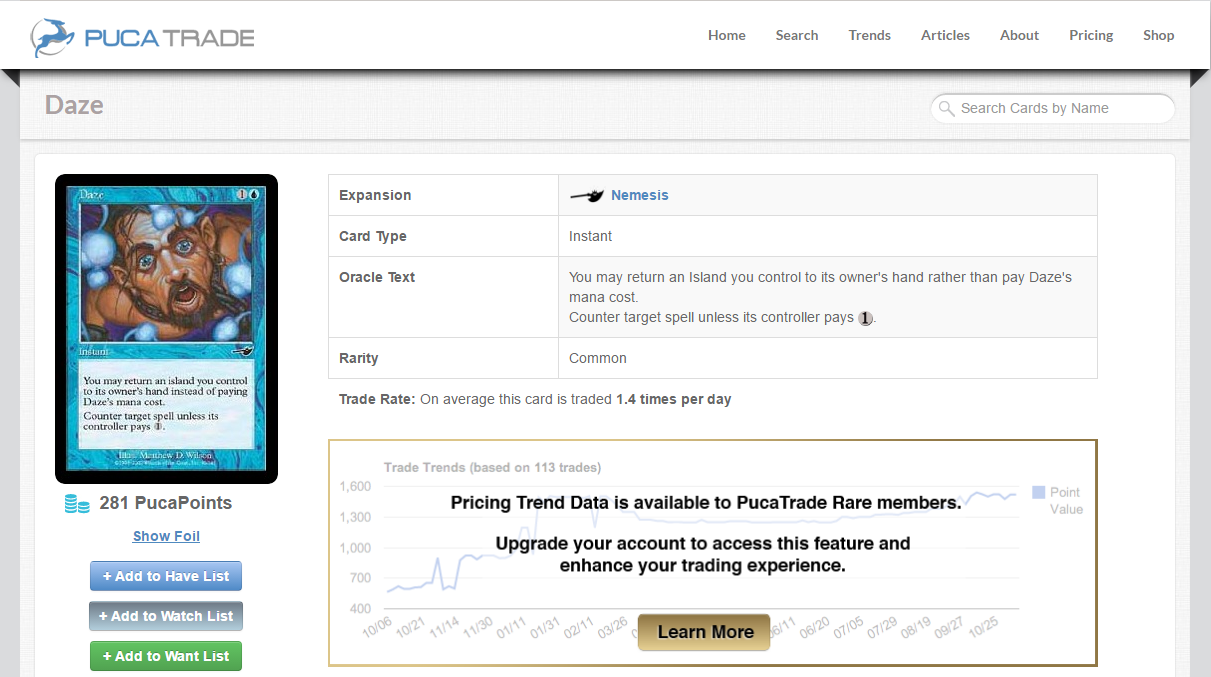The image size is (1211, 677).
Task: Click the Common rarity cell
Action: click(x=828, y=358)
